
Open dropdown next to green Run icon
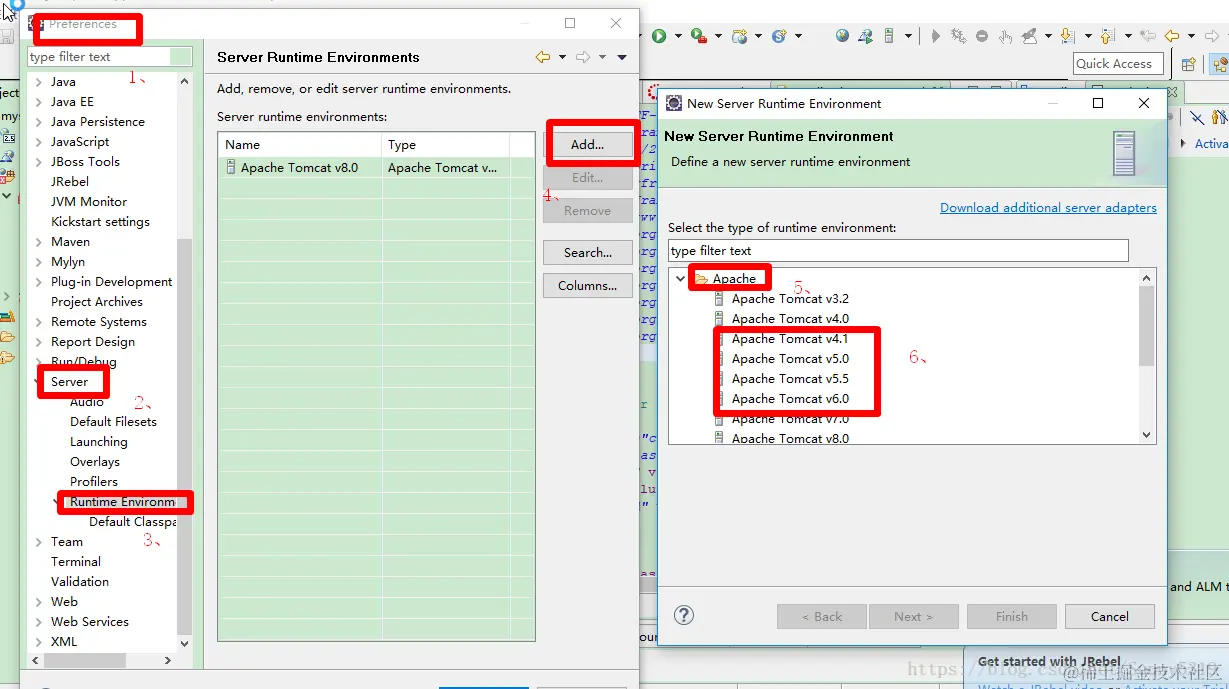[x=677, y=37]
